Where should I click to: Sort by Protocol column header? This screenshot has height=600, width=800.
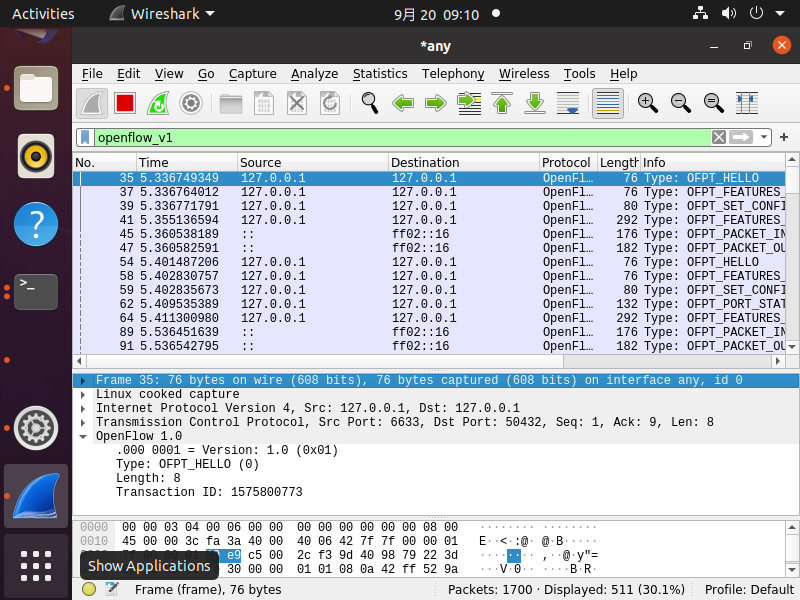568,163
